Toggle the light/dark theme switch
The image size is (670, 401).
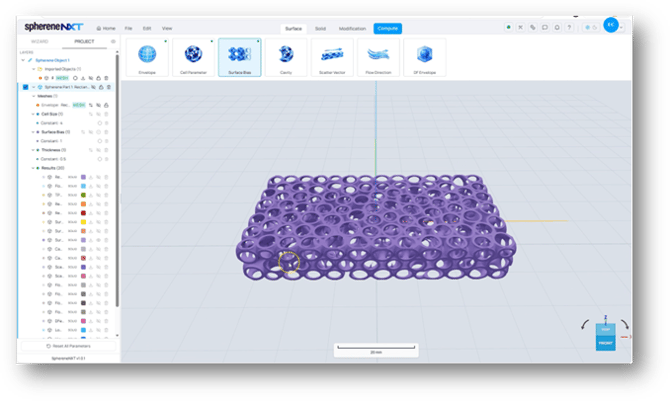[x=591, y=27]
